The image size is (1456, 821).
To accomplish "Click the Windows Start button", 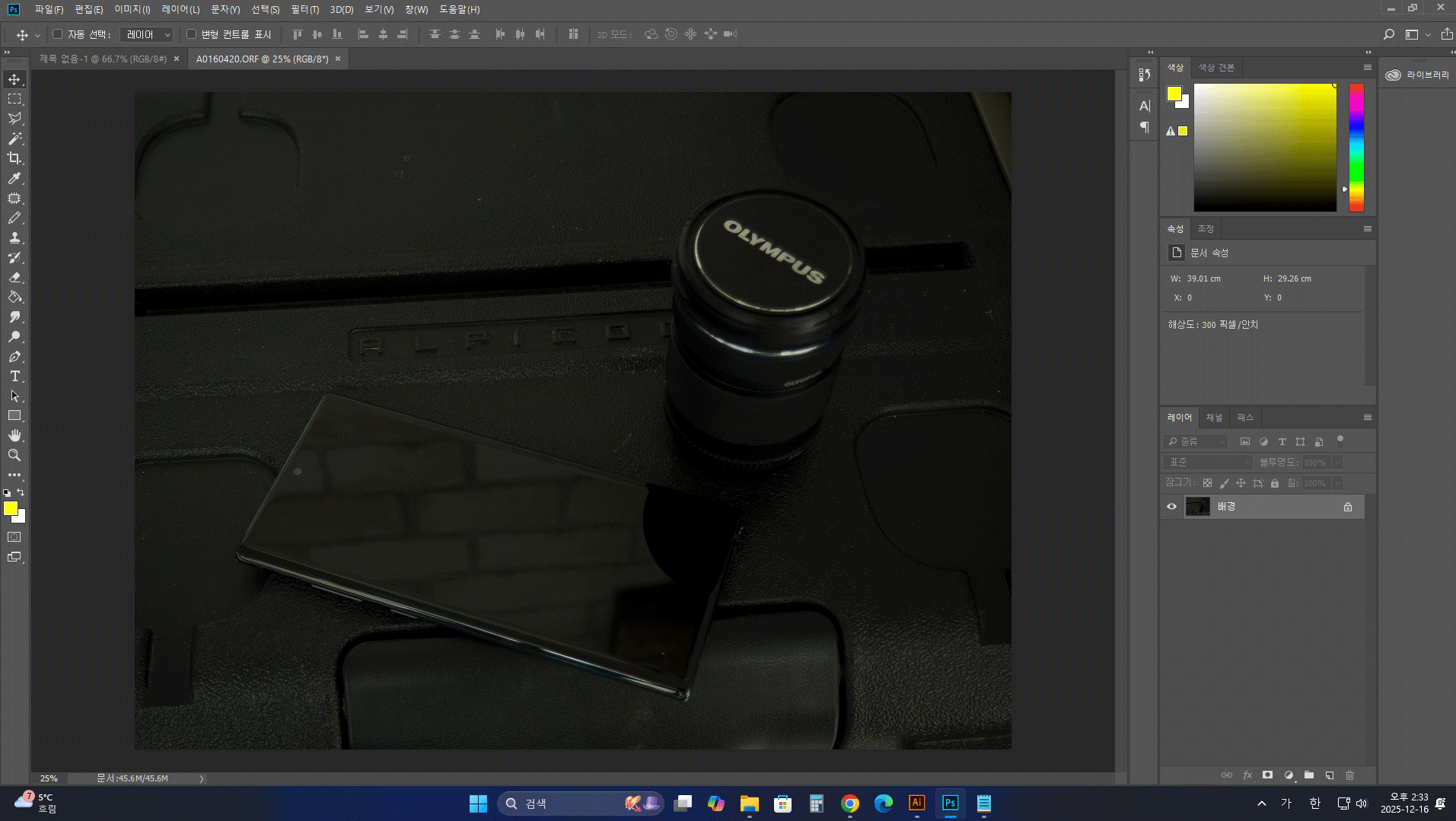I will point(478,803).
